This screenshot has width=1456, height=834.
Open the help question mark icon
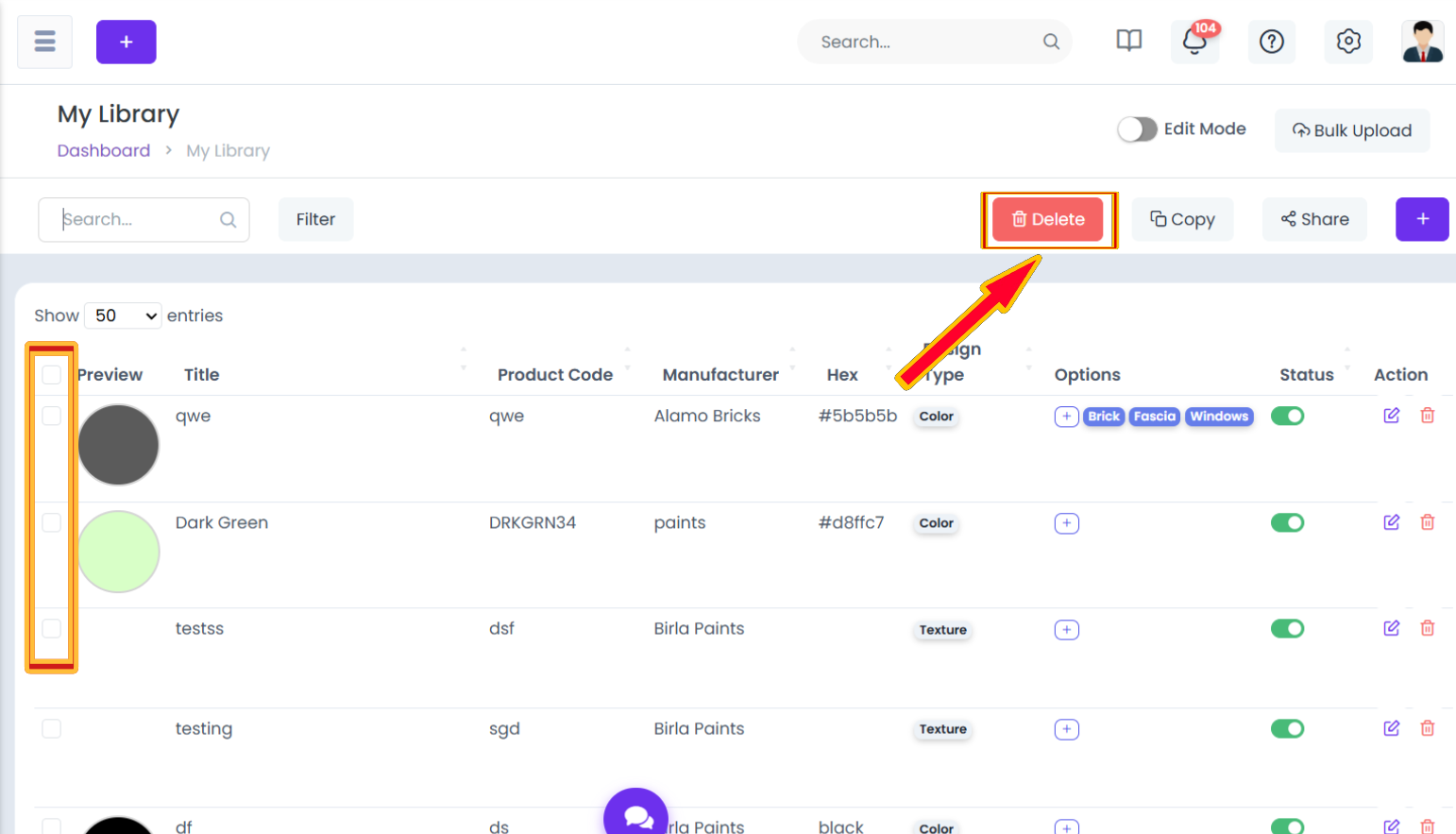click(1272, 42)
